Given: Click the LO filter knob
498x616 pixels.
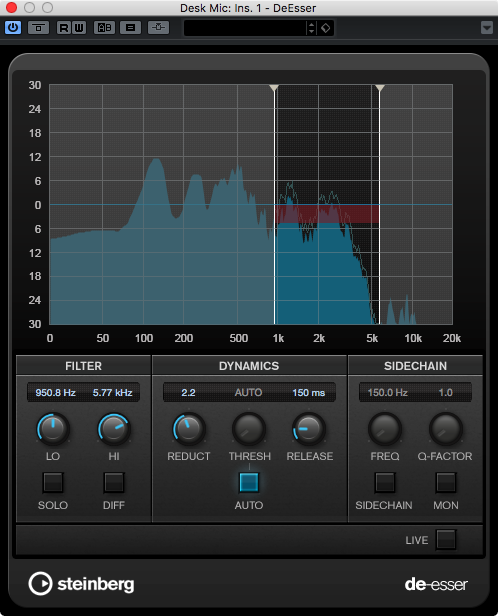Looking at the screenshot, I should 53,429.
